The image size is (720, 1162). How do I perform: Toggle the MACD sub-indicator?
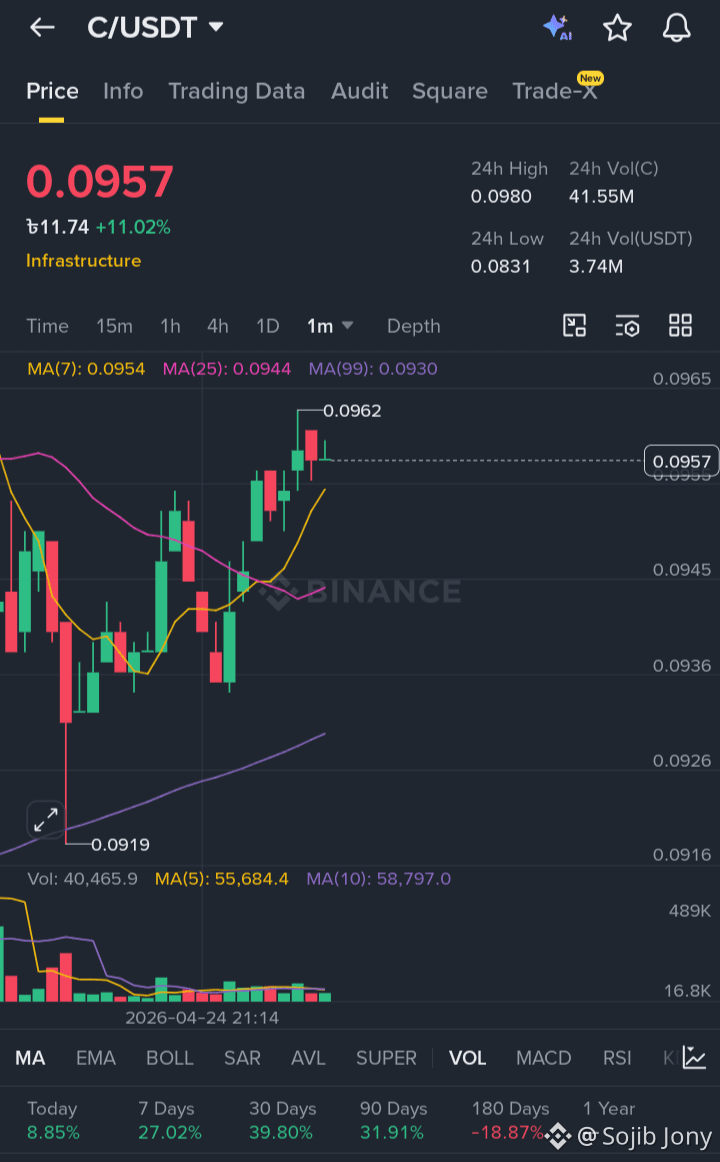544,1058
